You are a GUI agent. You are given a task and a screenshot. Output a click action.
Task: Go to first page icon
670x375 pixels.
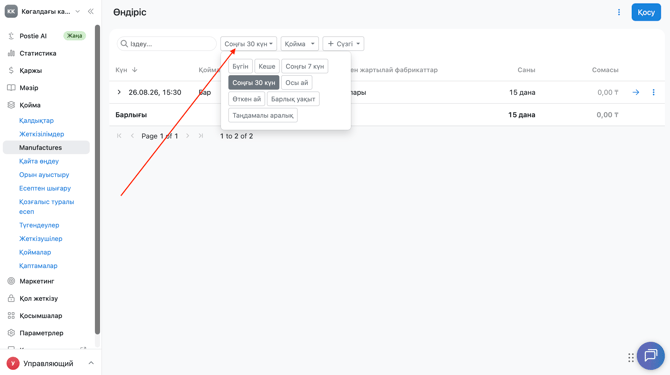tap(119, 136)
